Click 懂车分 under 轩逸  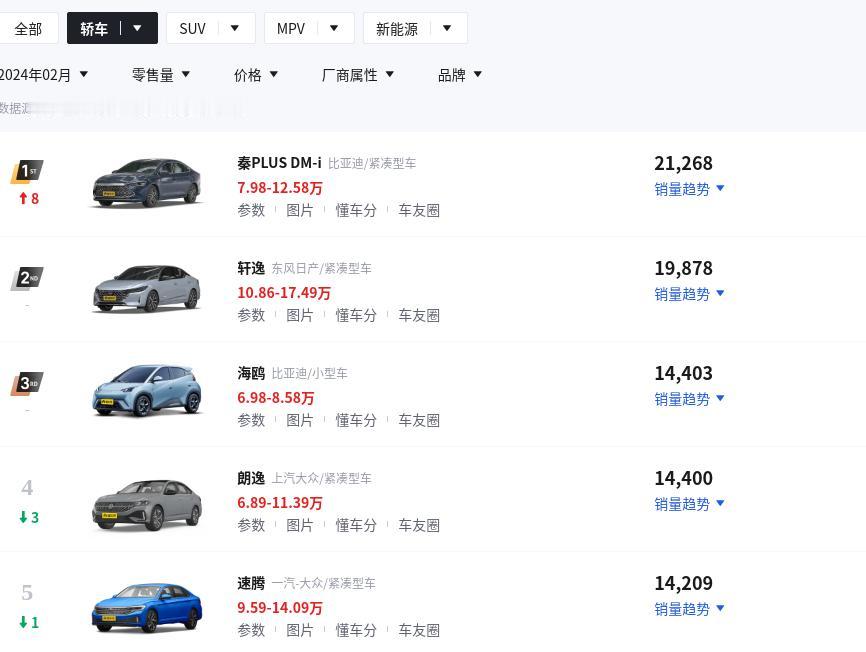click(x=356, y=315)
